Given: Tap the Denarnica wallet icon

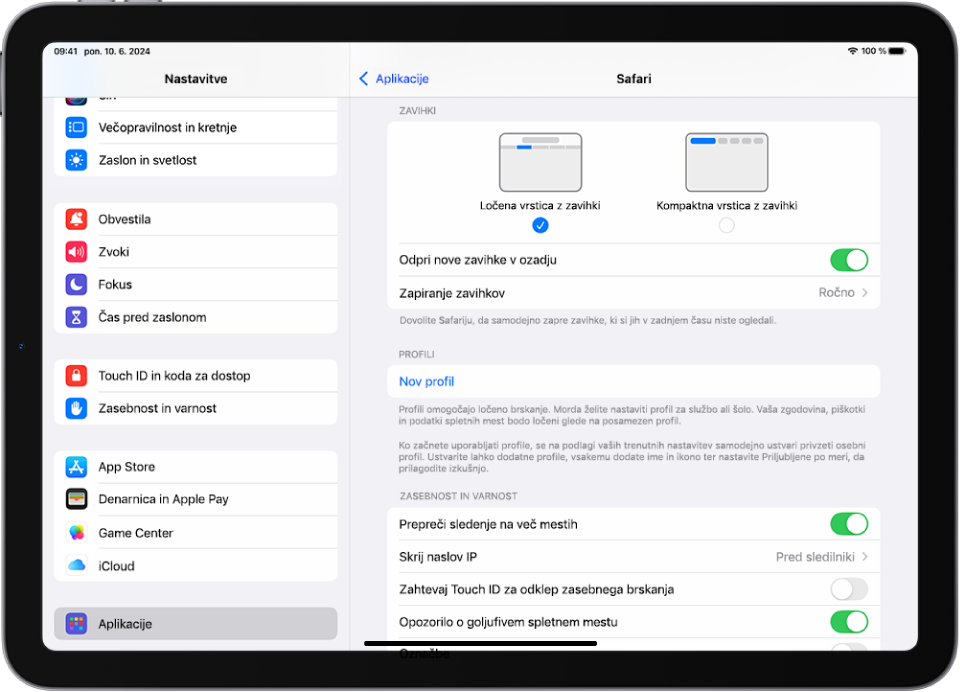Looking at the screenshot, I should pyautogui.click(x=76, y=499).
